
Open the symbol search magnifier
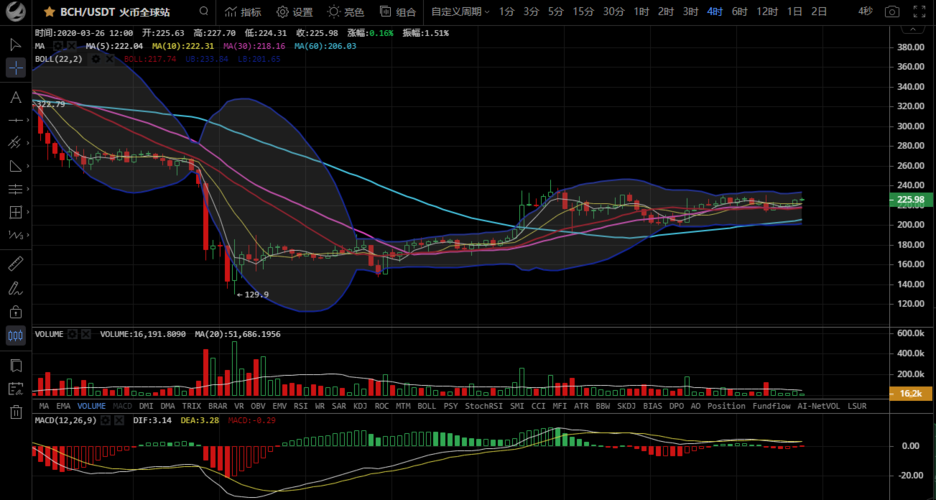pyautogui.click(x=204, y=11)
